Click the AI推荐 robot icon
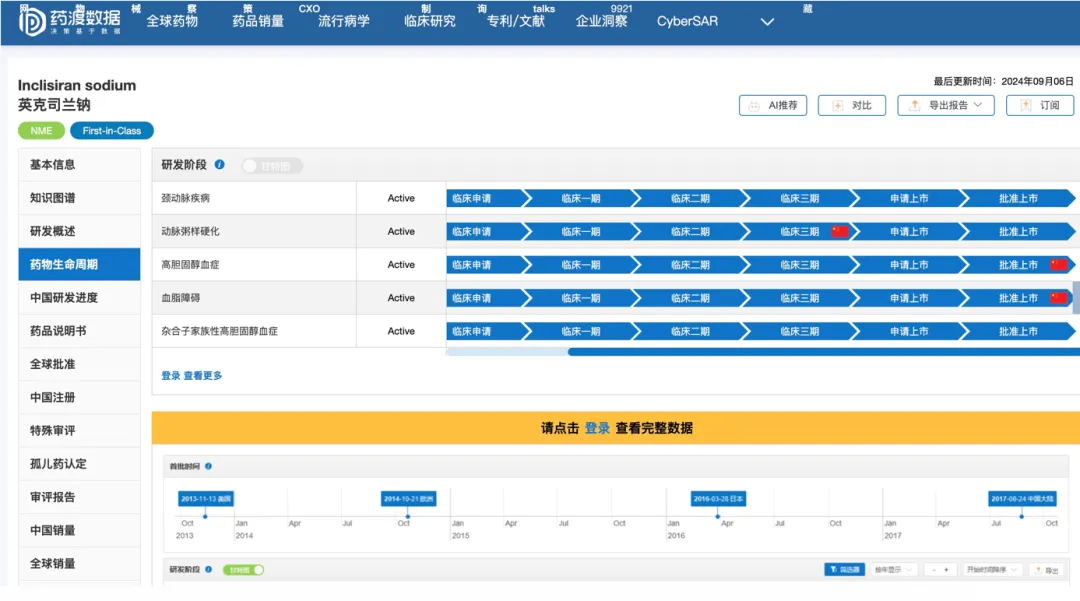The height and width of the screenshot is (601, 1080). coord(753,106)
